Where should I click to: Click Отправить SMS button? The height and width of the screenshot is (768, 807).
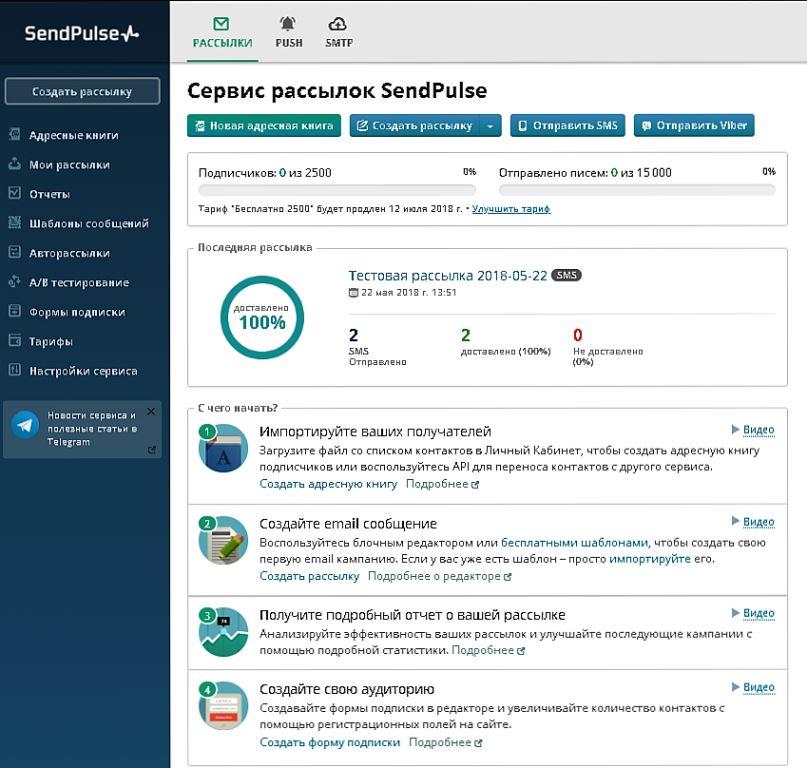[568, 126]
